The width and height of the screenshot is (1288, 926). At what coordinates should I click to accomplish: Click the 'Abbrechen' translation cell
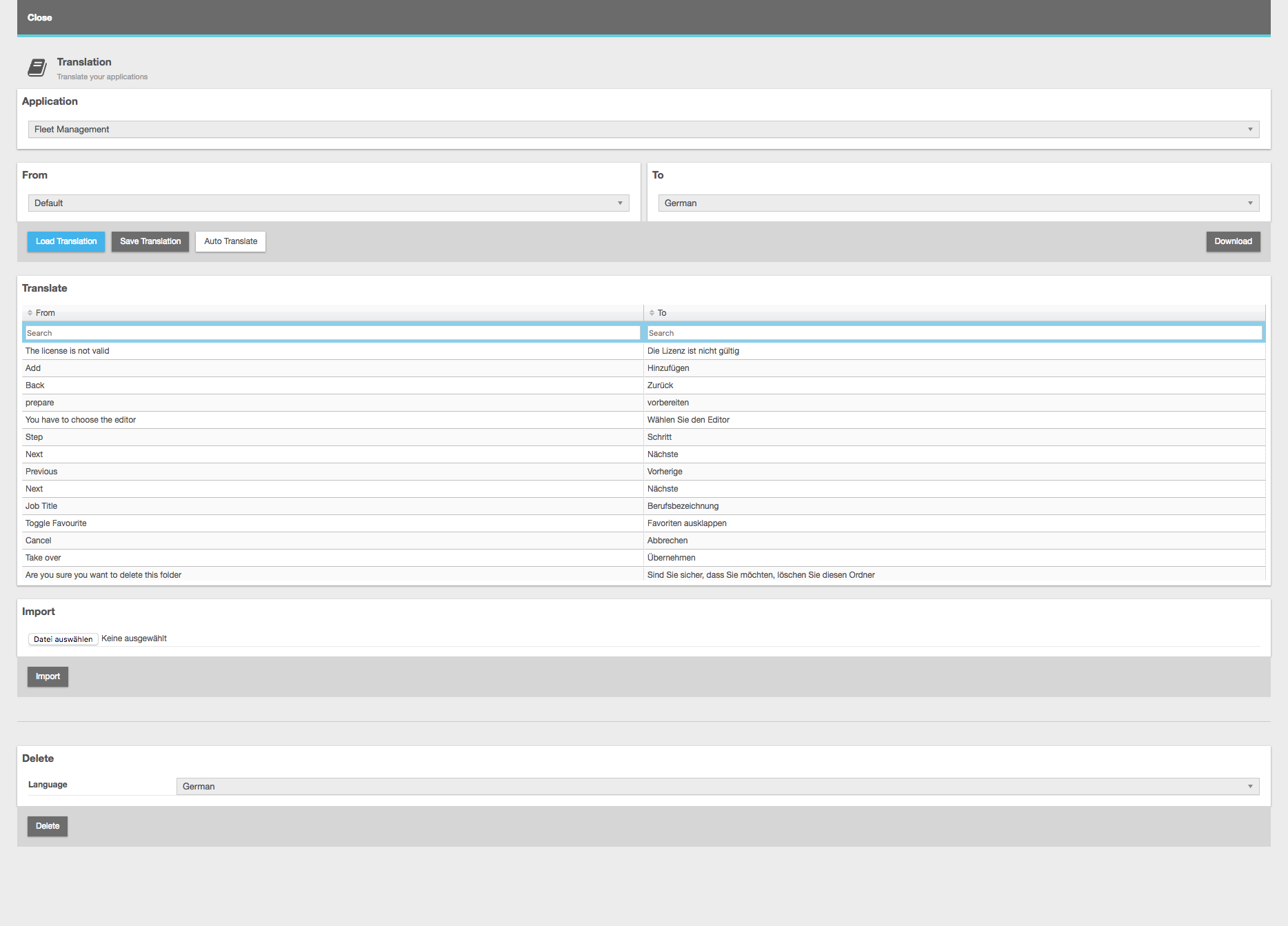click(954, 541)
